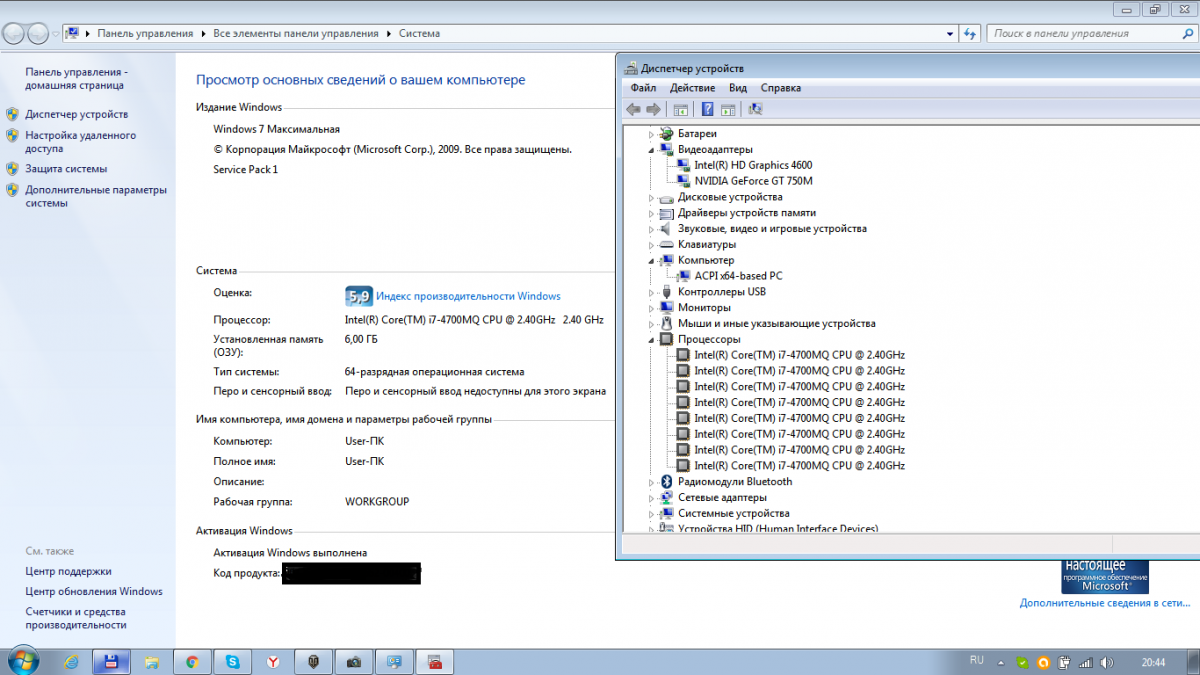
Task: Expand the Сетевые адаптеры node
Action: [x=652, y=498]
